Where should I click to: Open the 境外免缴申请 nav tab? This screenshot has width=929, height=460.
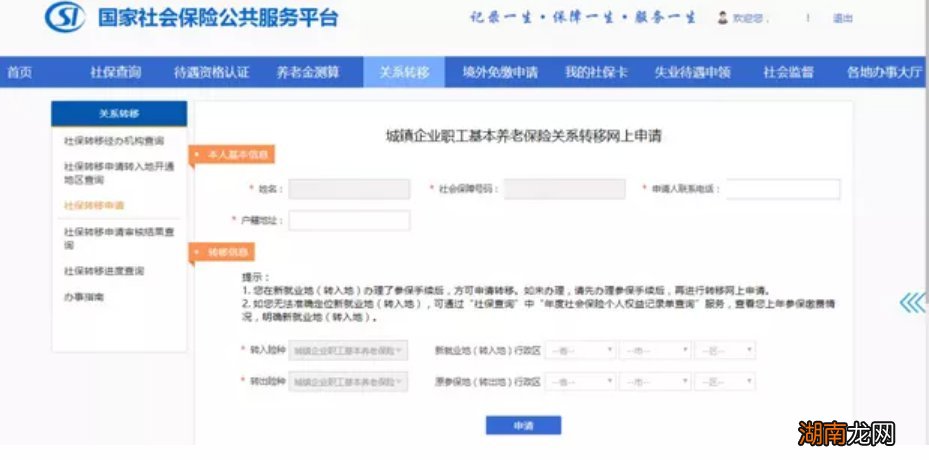[500, 72]
